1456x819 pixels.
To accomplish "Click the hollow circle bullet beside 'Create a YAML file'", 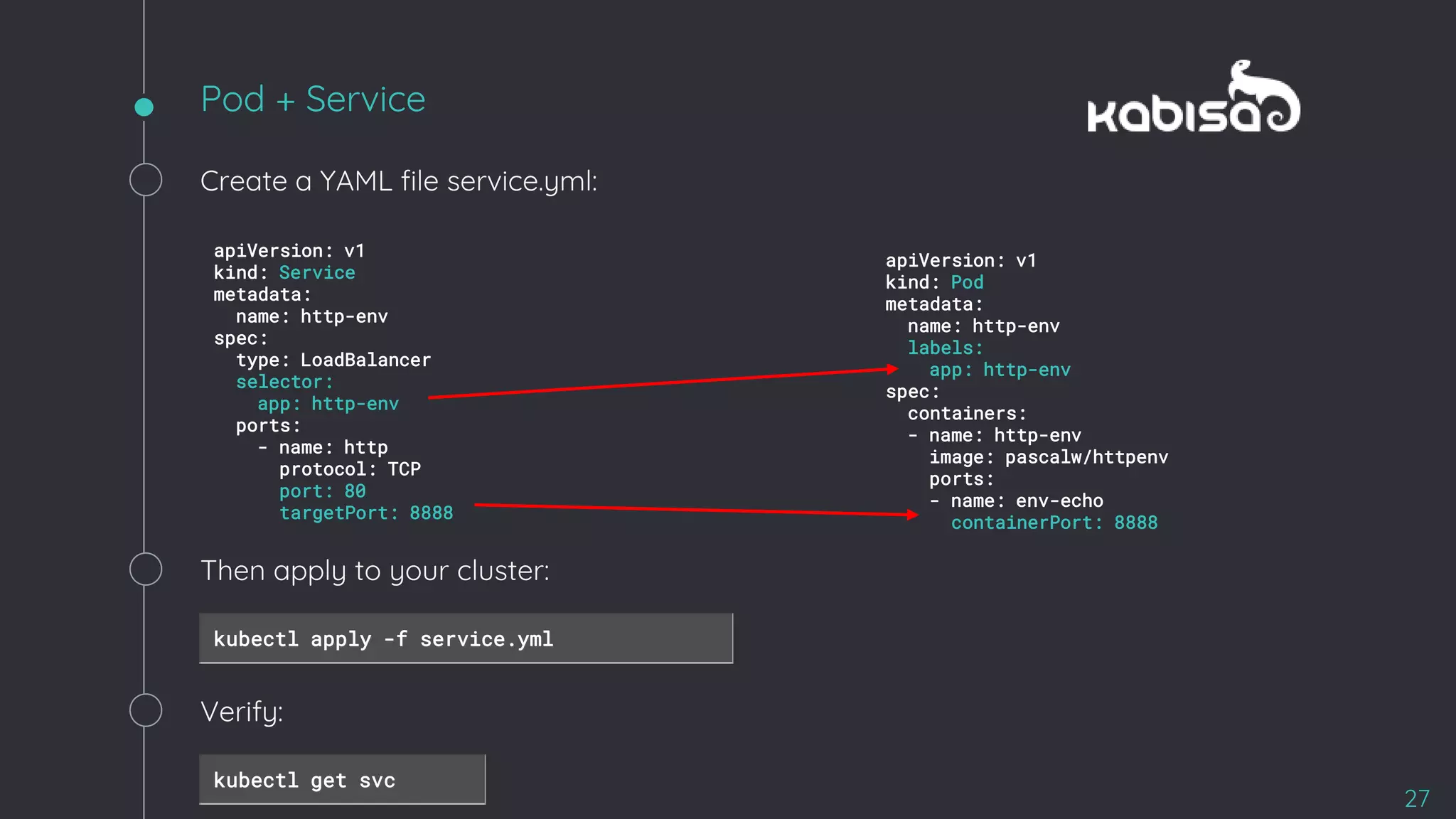I will (x=146, y=179).
